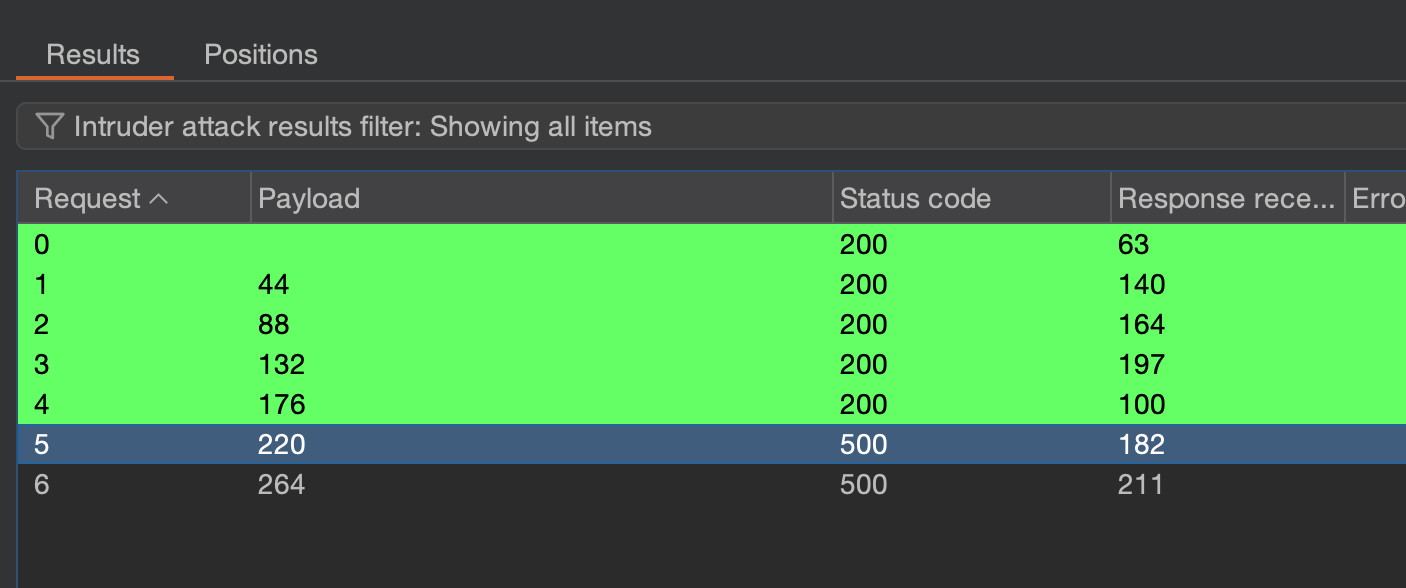Open the Intruder attack results filter bar
This screenshot has height=588, width=1406.
point(700,127)
